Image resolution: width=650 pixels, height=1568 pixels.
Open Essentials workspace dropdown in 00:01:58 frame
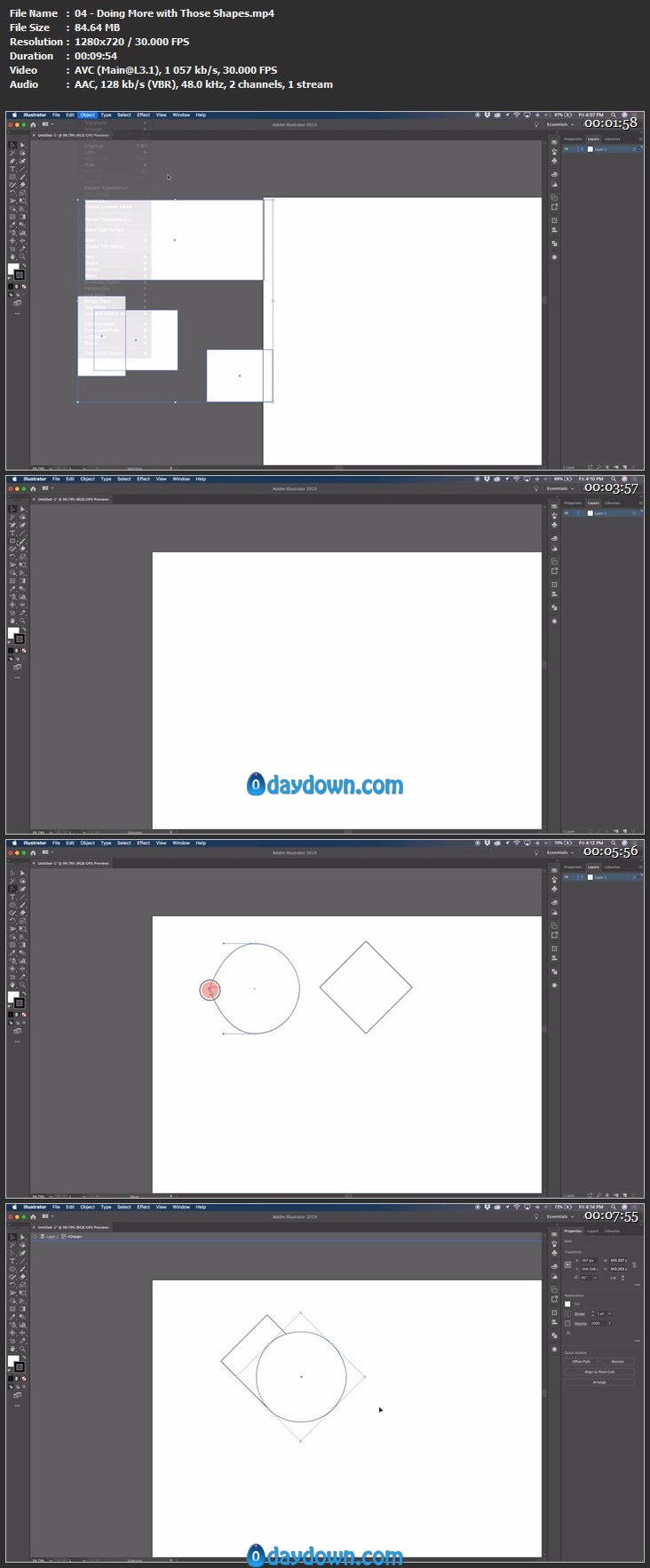point(560,124)
